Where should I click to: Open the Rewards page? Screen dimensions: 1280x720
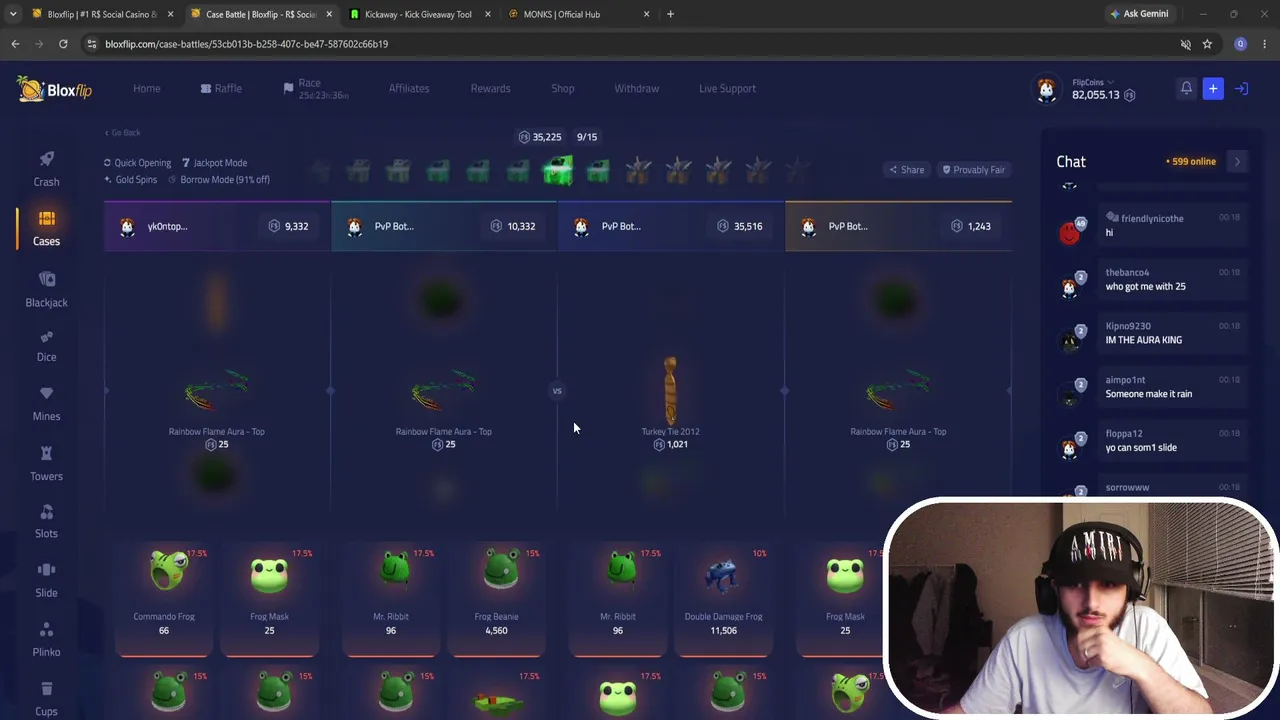(x=490, y=89)
